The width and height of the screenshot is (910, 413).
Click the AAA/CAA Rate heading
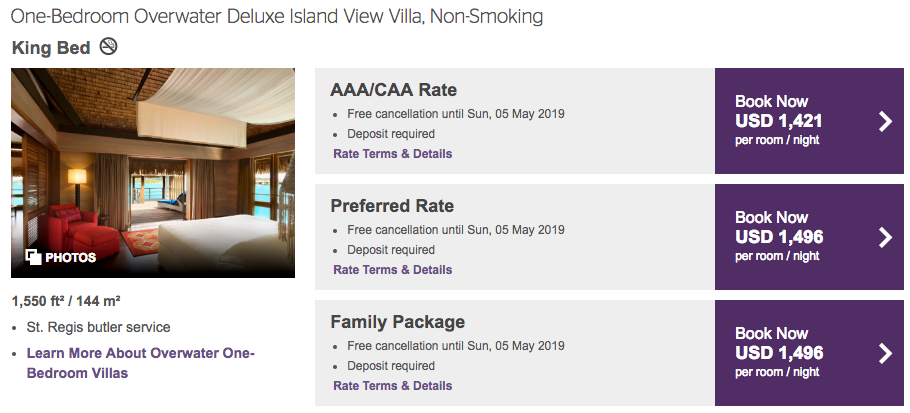point(393,90)
